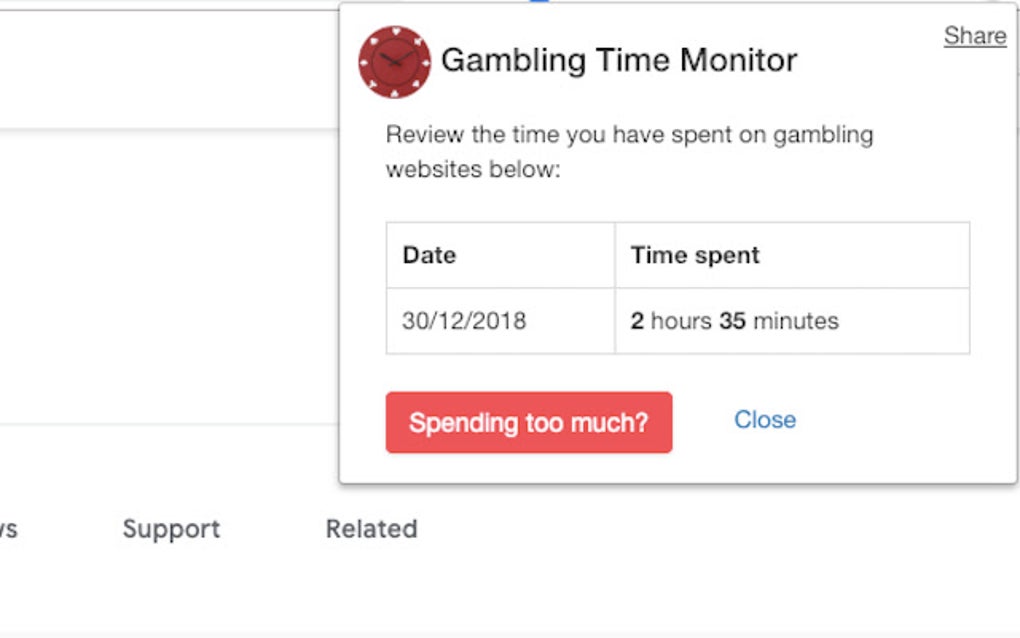The width and height of the screenshot is (1020, 638).
Task: Select the partially visible Reviews tab
Action: 8,529
